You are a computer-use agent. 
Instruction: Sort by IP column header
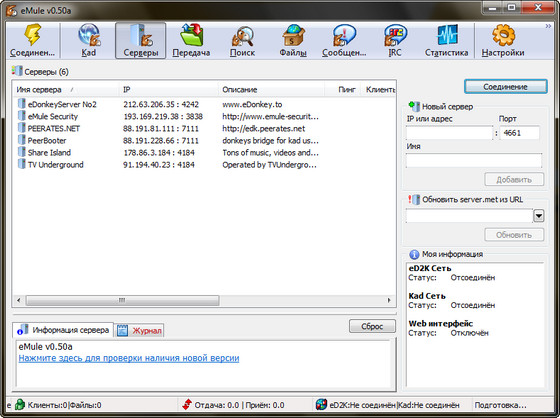(168, 90)
